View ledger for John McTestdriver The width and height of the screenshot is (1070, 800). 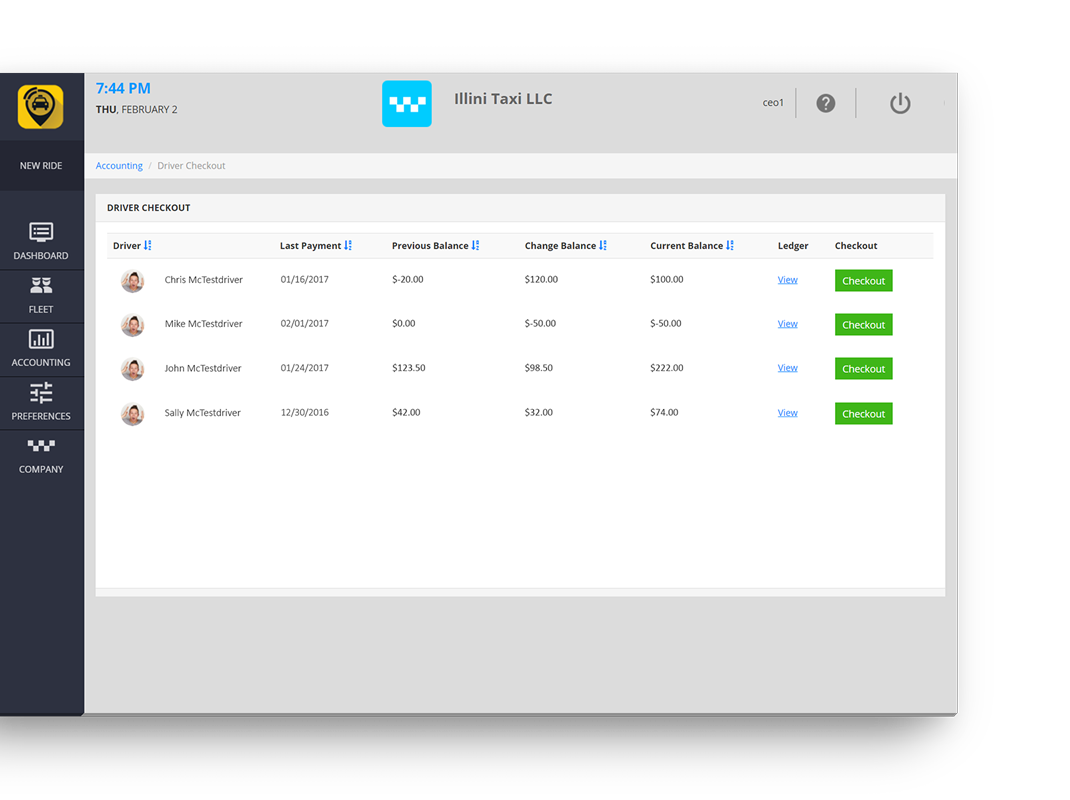pyautogui.click(x=787, y=368)
